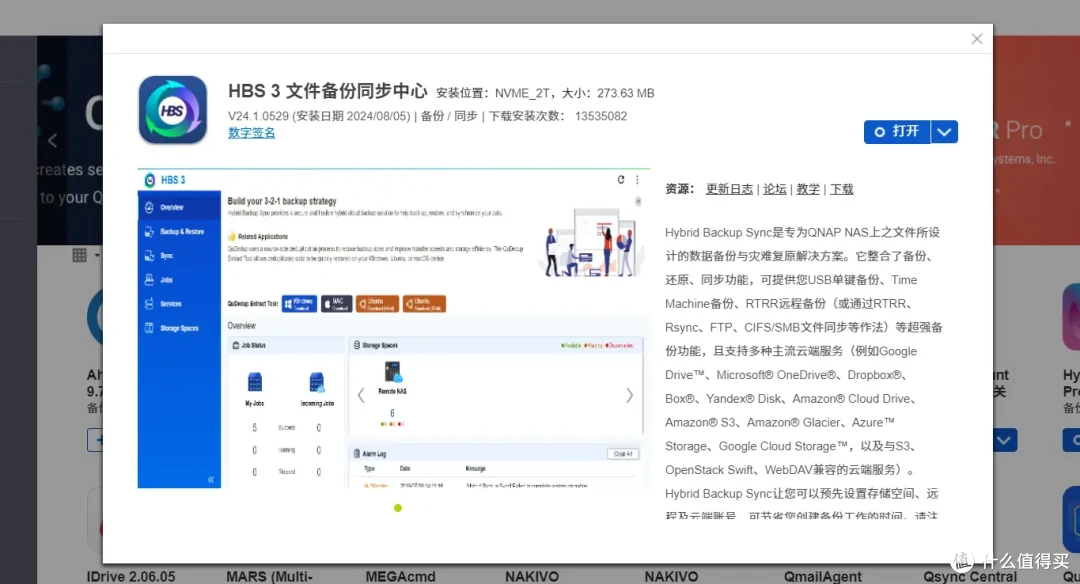Click the Windows QuDedup extract tool button
The width and height of the screenshot is (1080, 584).
[299, 304]
